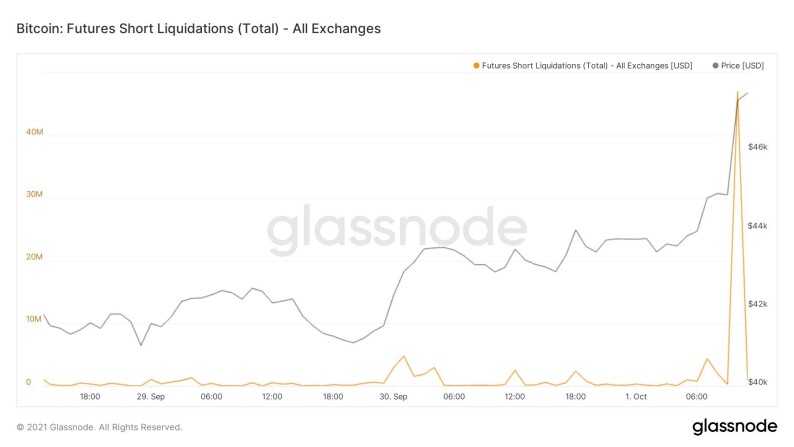Viewport: 794px width, 447px height.
Task: Select the 20M left axis label
Action: [x=34, y=257]
